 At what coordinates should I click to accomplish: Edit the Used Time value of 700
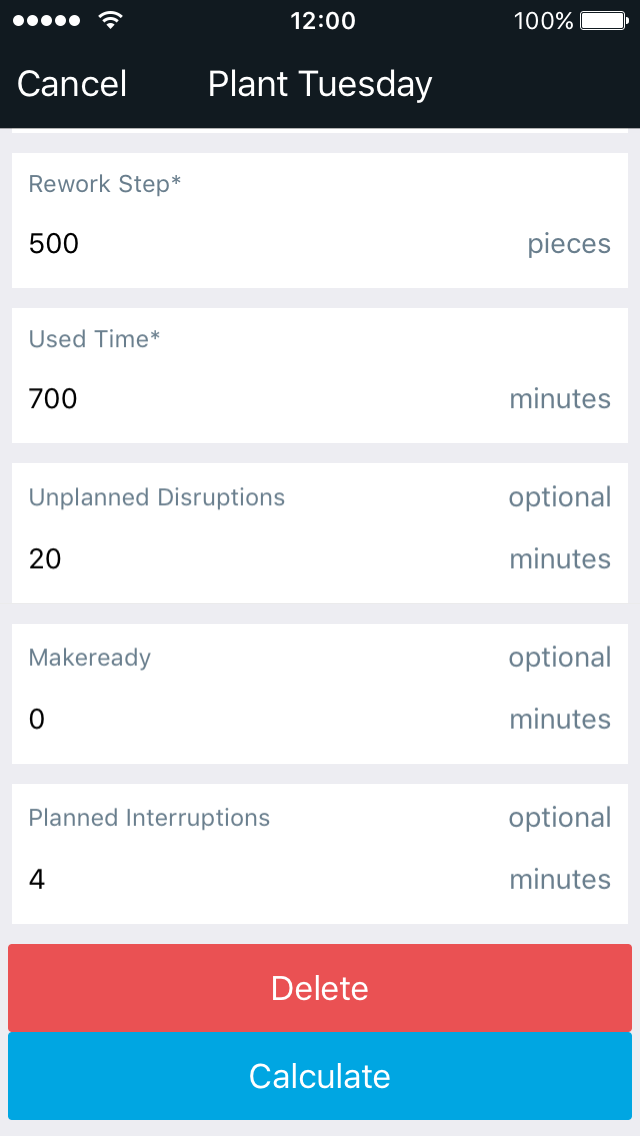tap(52, 398)
